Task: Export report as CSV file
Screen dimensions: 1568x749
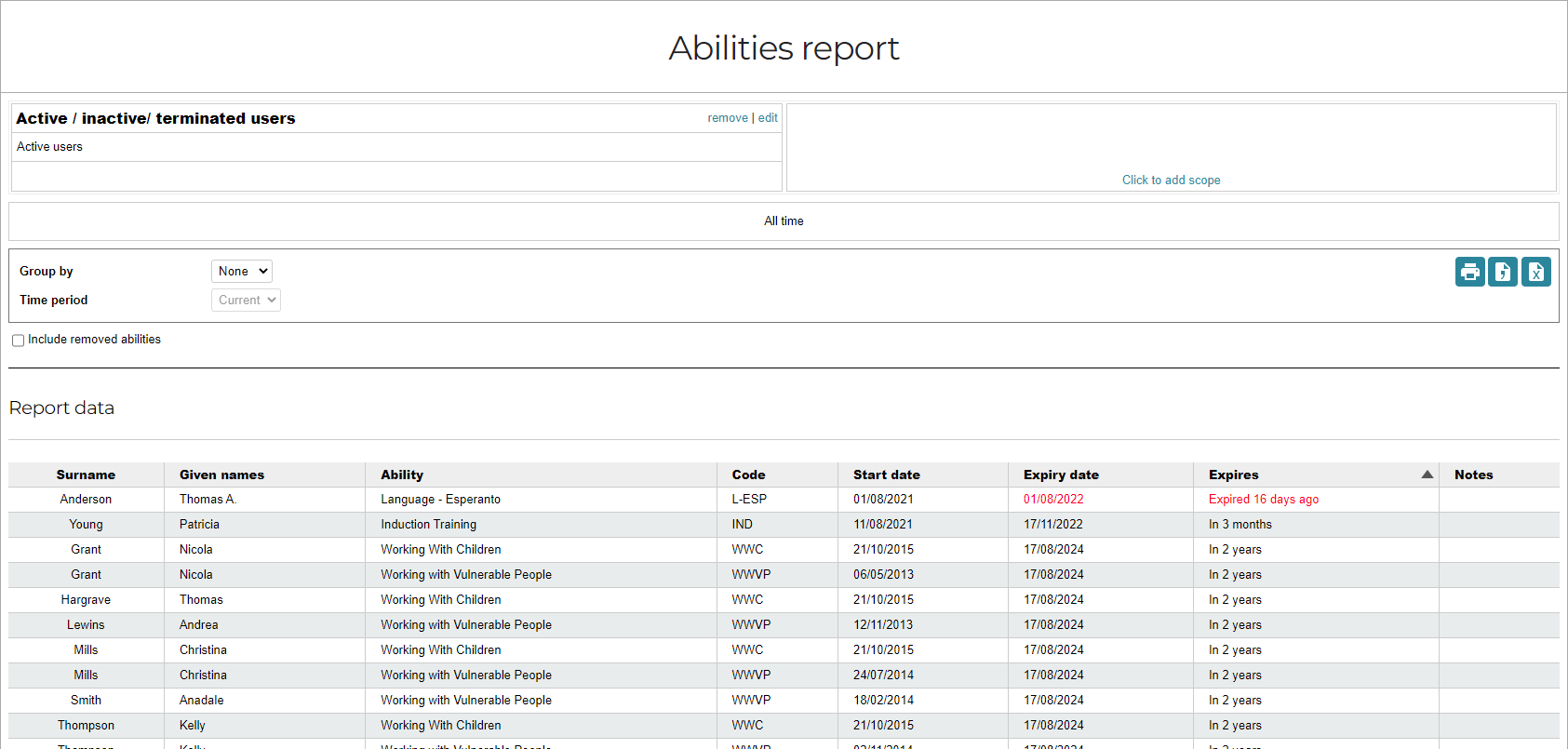Action: pos(1503,272)
